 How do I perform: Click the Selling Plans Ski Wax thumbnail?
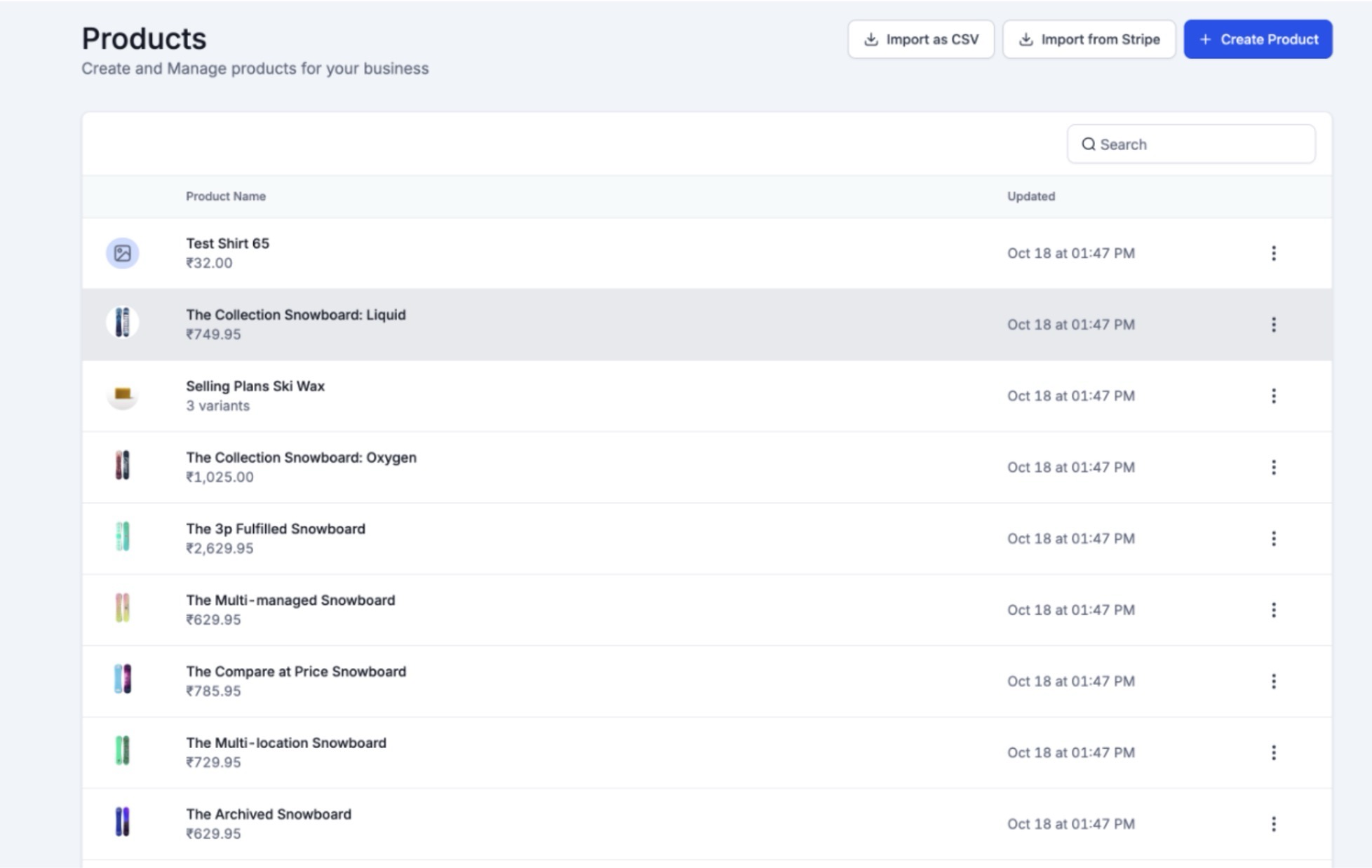click(123, 395)
